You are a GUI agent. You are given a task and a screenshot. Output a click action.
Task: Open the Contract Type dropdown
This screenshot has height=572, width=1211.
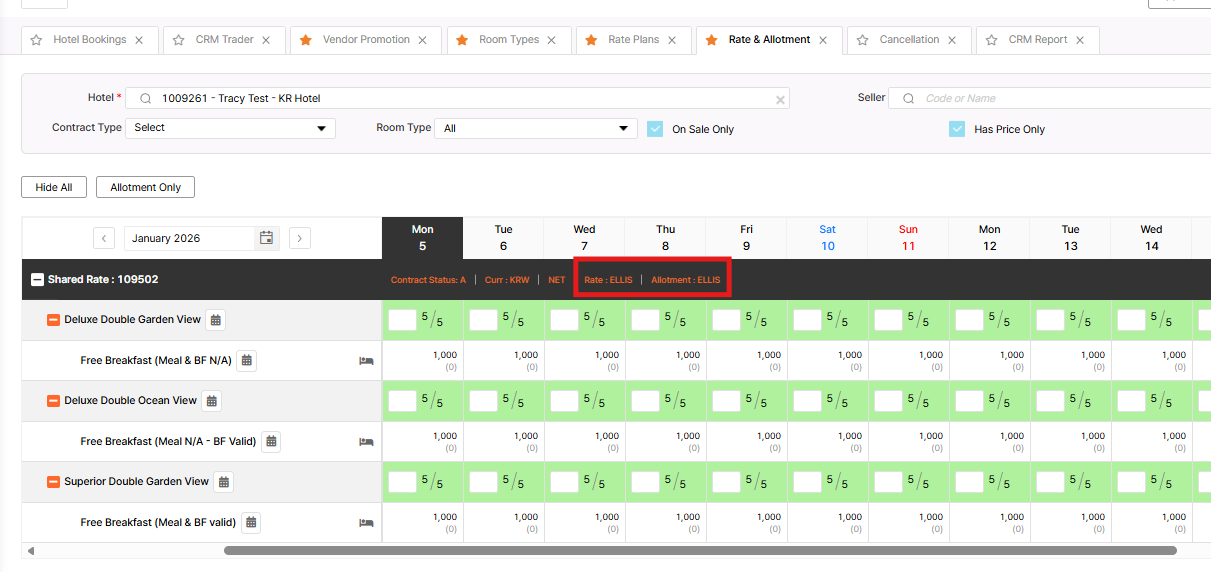(230, 128)
